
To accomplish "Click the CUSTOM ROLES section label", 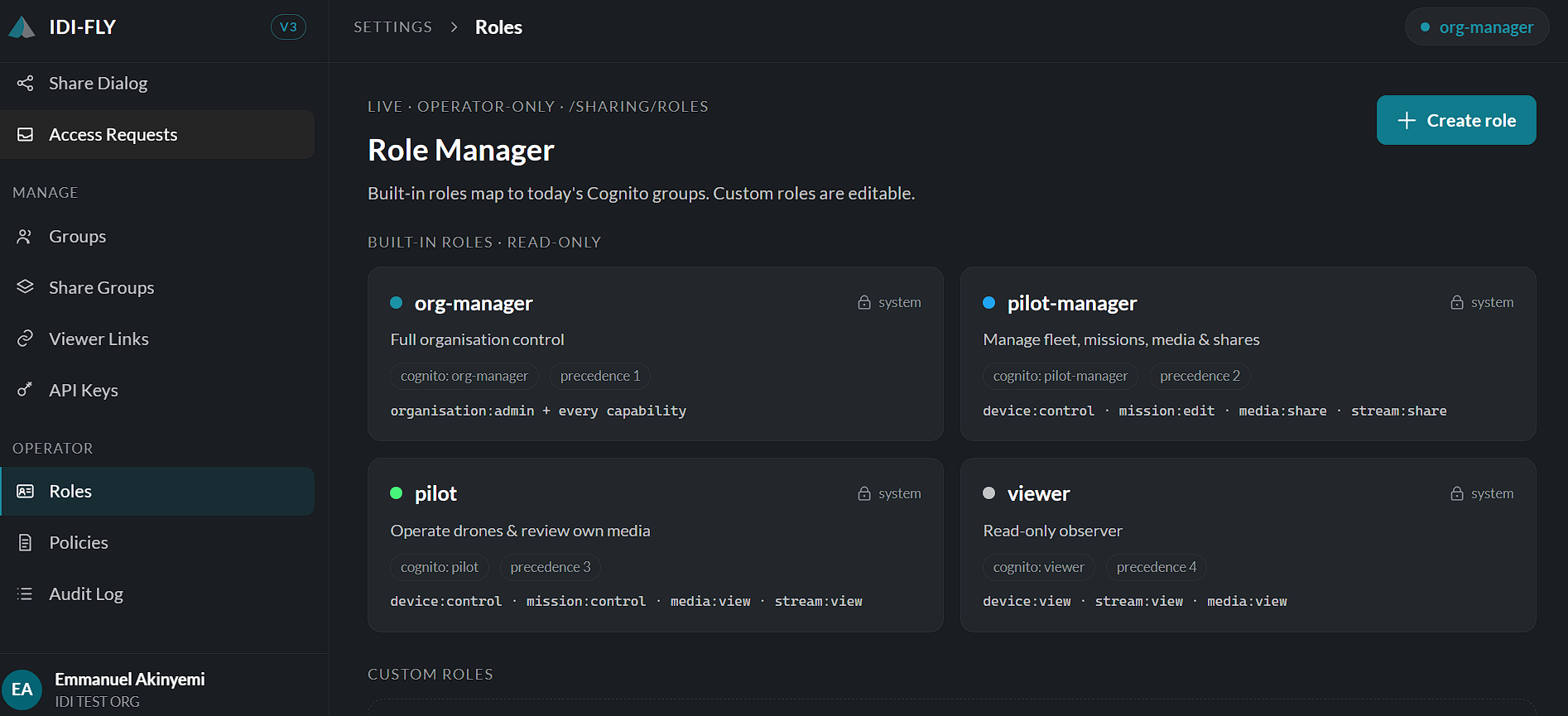I will coord(430,674).
